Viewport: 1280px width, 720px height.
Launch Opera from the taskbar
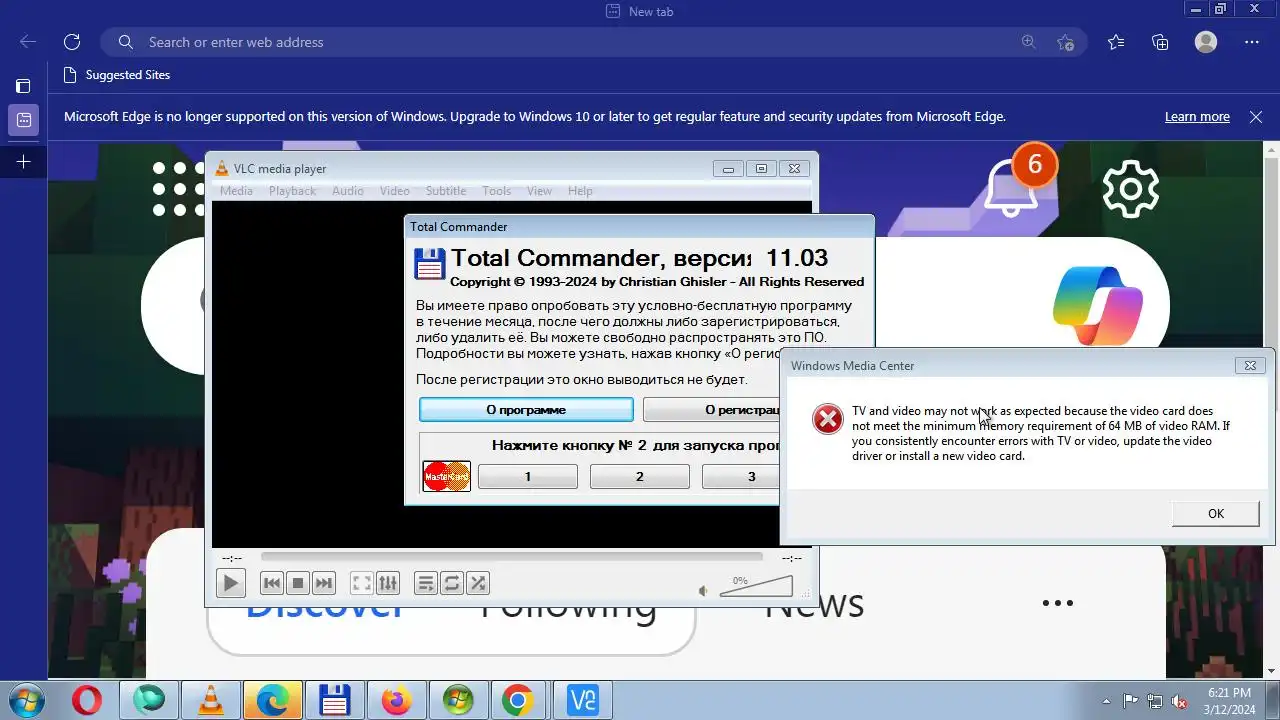click(x=87, y=700)
